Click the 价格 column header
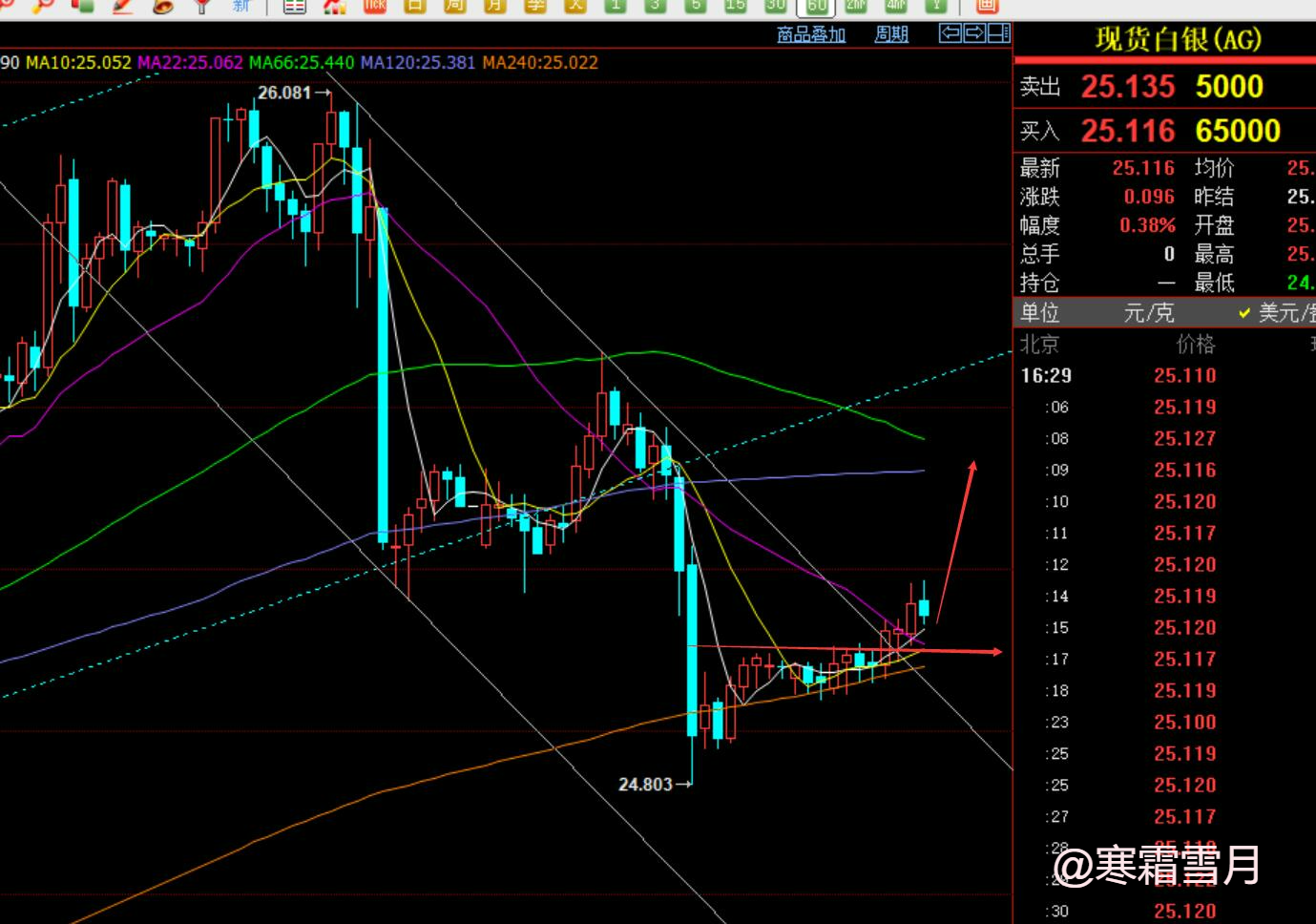Viewport: 1316px width, 924px height. (1195, 345)
